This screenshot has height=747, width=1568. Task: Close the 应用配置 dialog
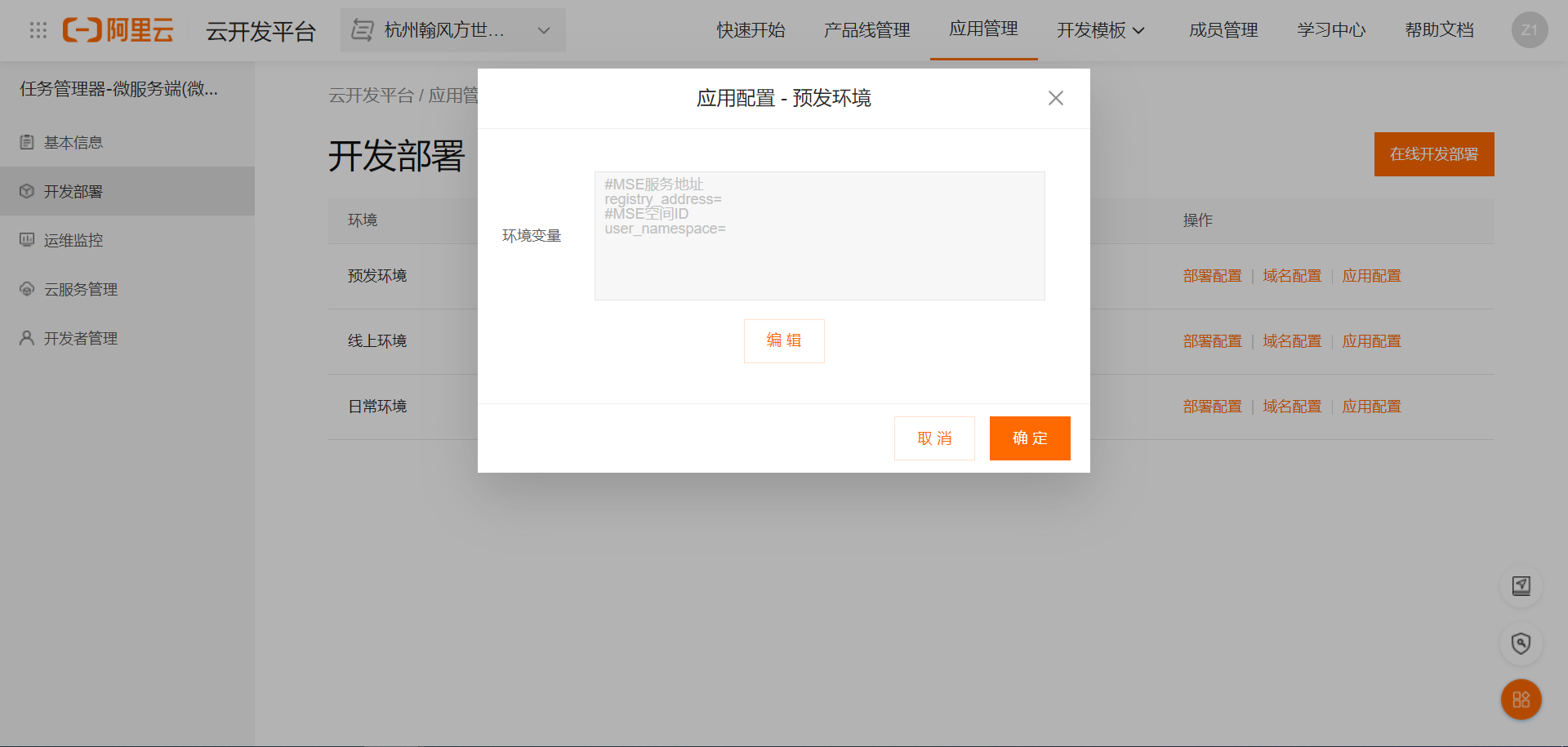(1055, 98)
